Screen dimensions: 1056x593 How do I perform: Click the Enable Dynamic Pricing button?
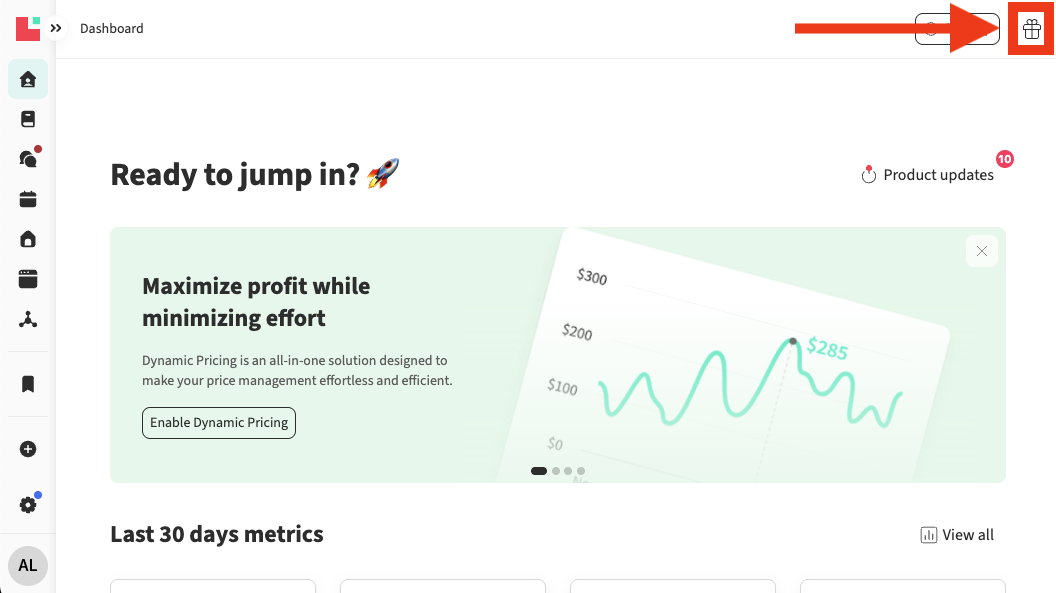pyautogui.click(x=219, y=423)
